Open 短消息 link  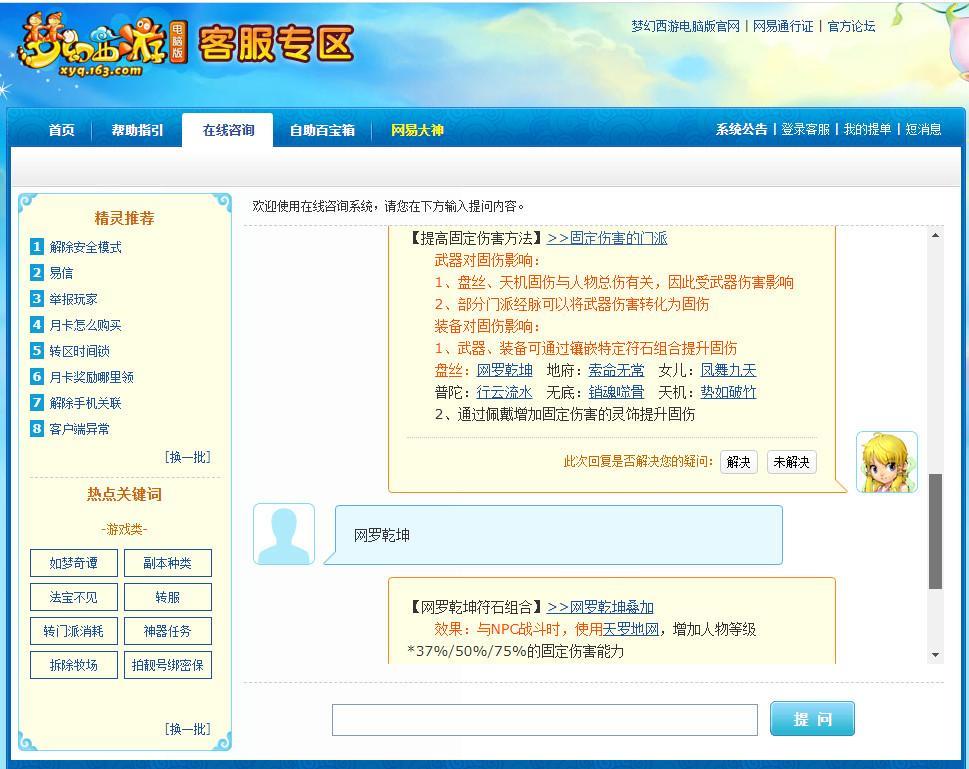tap(923, 129)
